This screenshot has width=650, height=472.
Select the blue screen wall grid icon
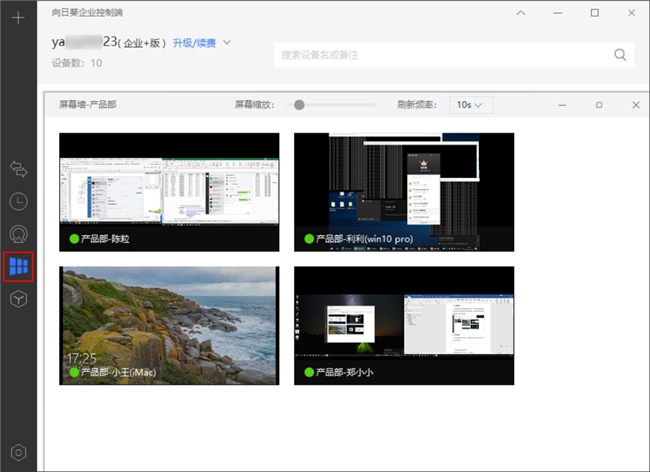18,266
